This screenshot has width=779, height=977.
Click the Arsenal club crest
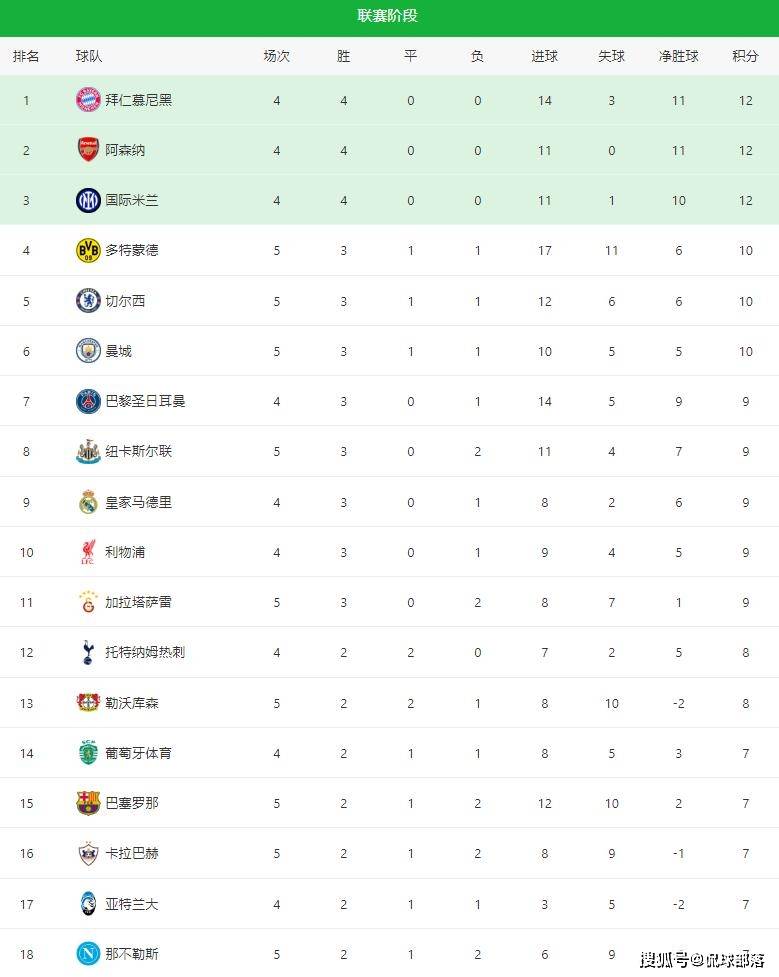[x=88, y=150]
